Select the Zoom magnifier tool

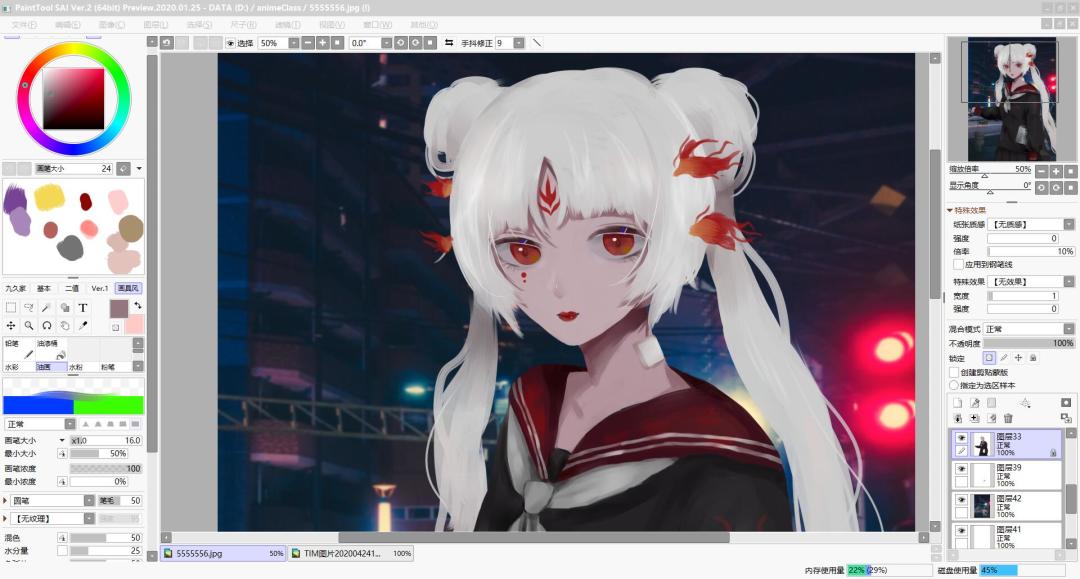click(x=29, y=326)
